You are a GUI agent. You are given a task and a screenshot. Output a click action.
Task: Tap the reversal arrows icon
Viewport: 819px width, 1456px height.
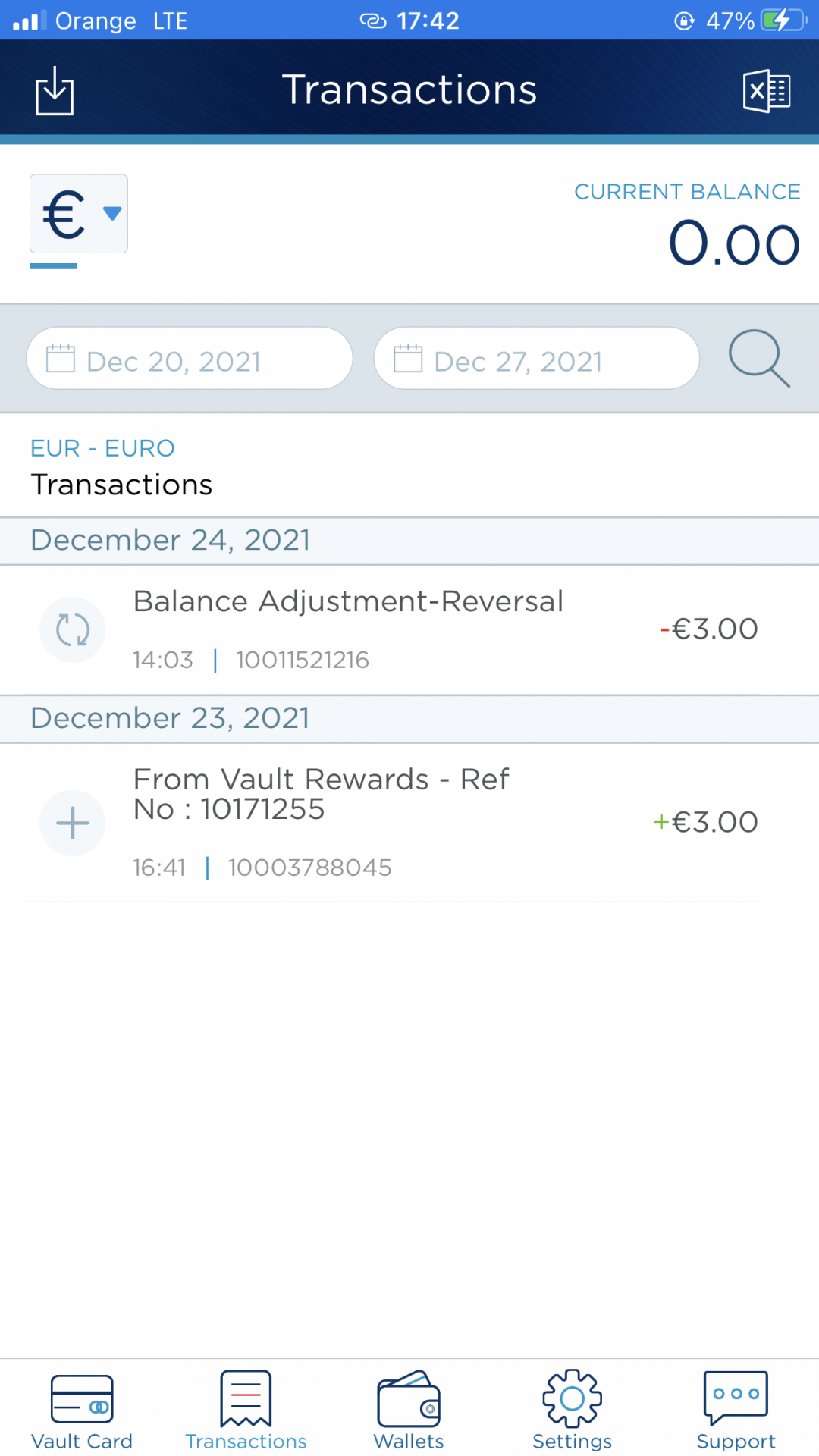pos(73,629)
